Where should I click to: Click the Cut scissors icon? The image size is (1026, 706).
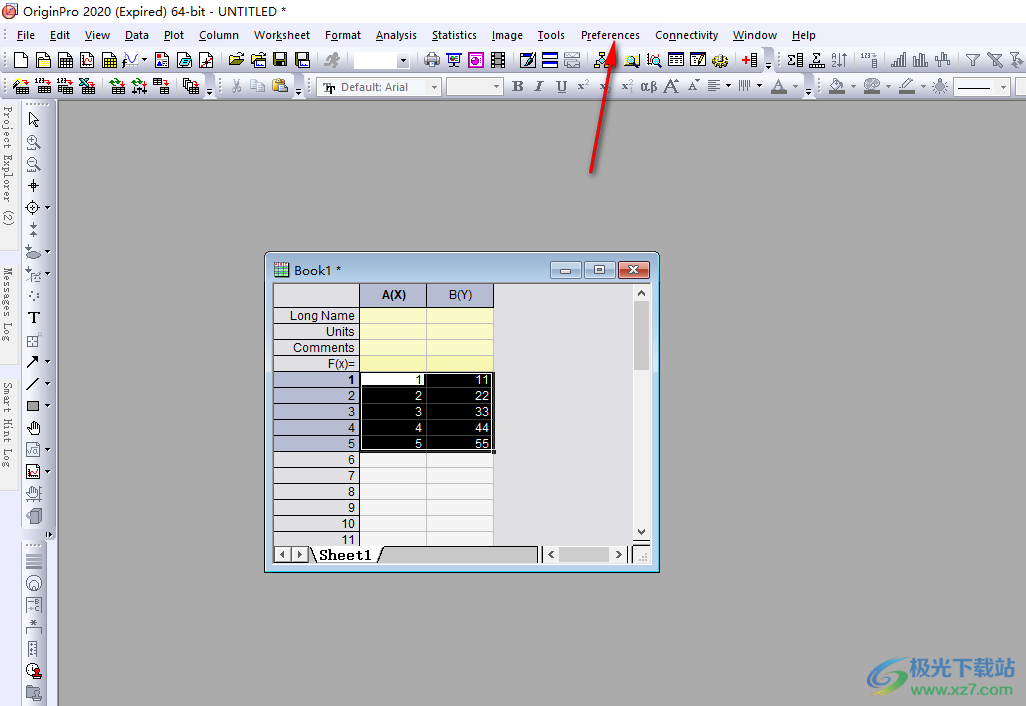[x=236, y=86]
